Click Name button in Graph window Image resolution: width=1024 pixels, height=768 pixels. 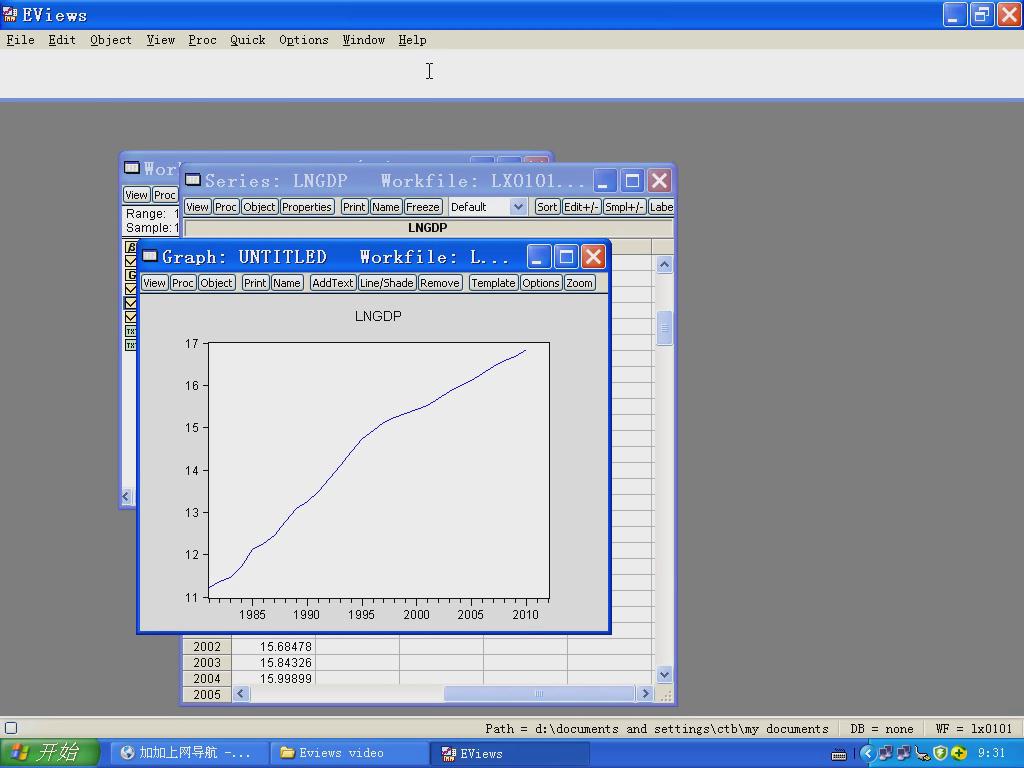coord(287,283)
